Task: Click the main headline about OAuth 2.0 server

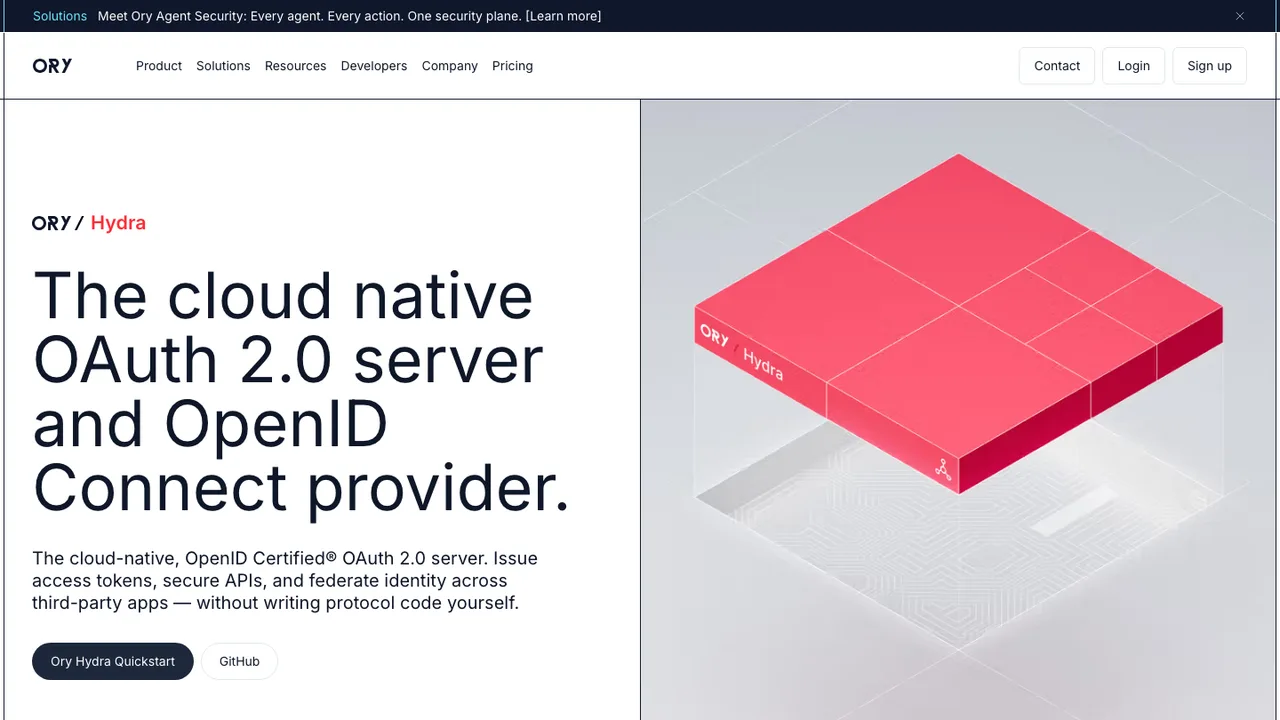Action: point(301,392)
